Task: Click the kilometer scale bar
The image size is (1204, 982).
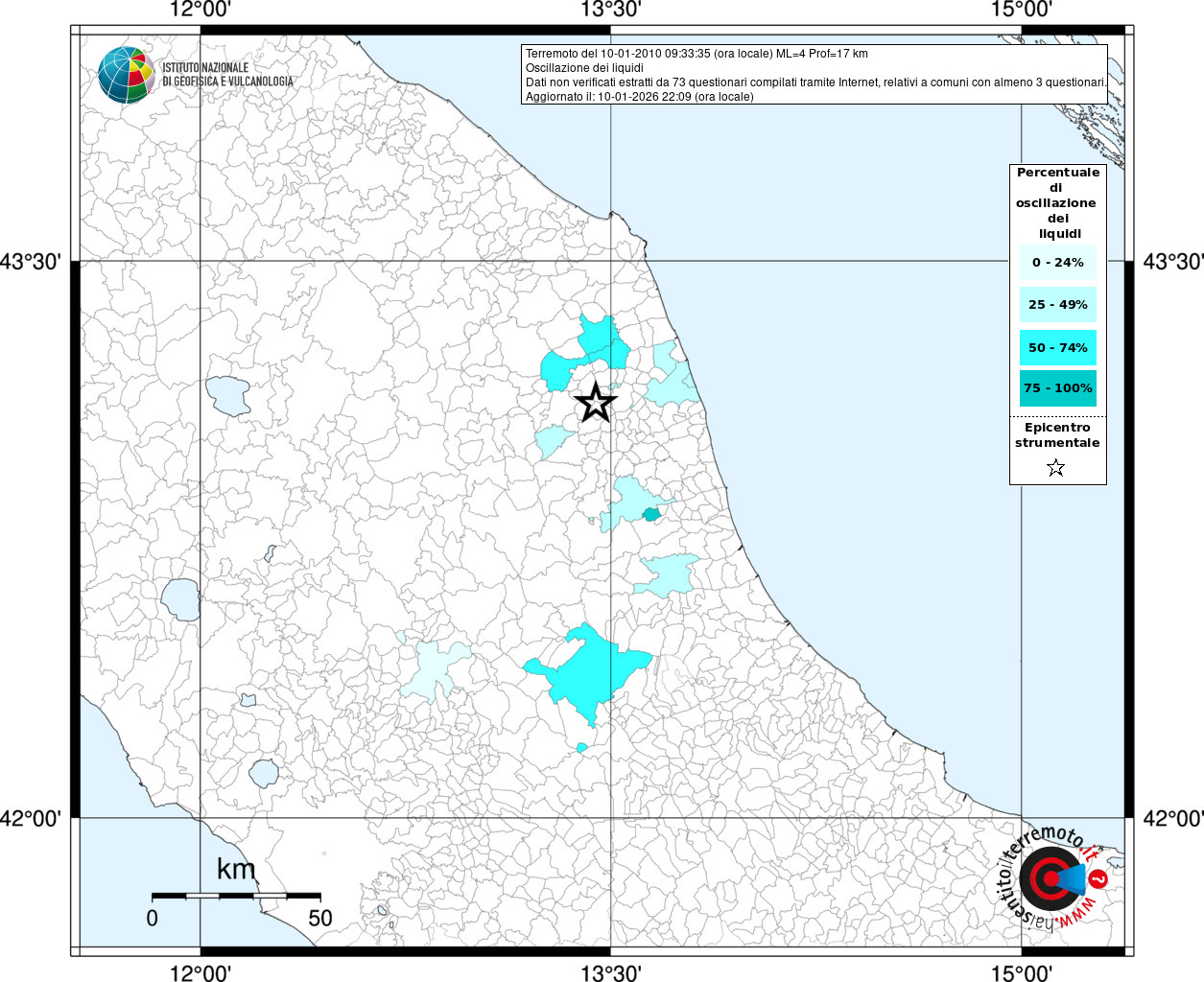Action: click(235, 896)
